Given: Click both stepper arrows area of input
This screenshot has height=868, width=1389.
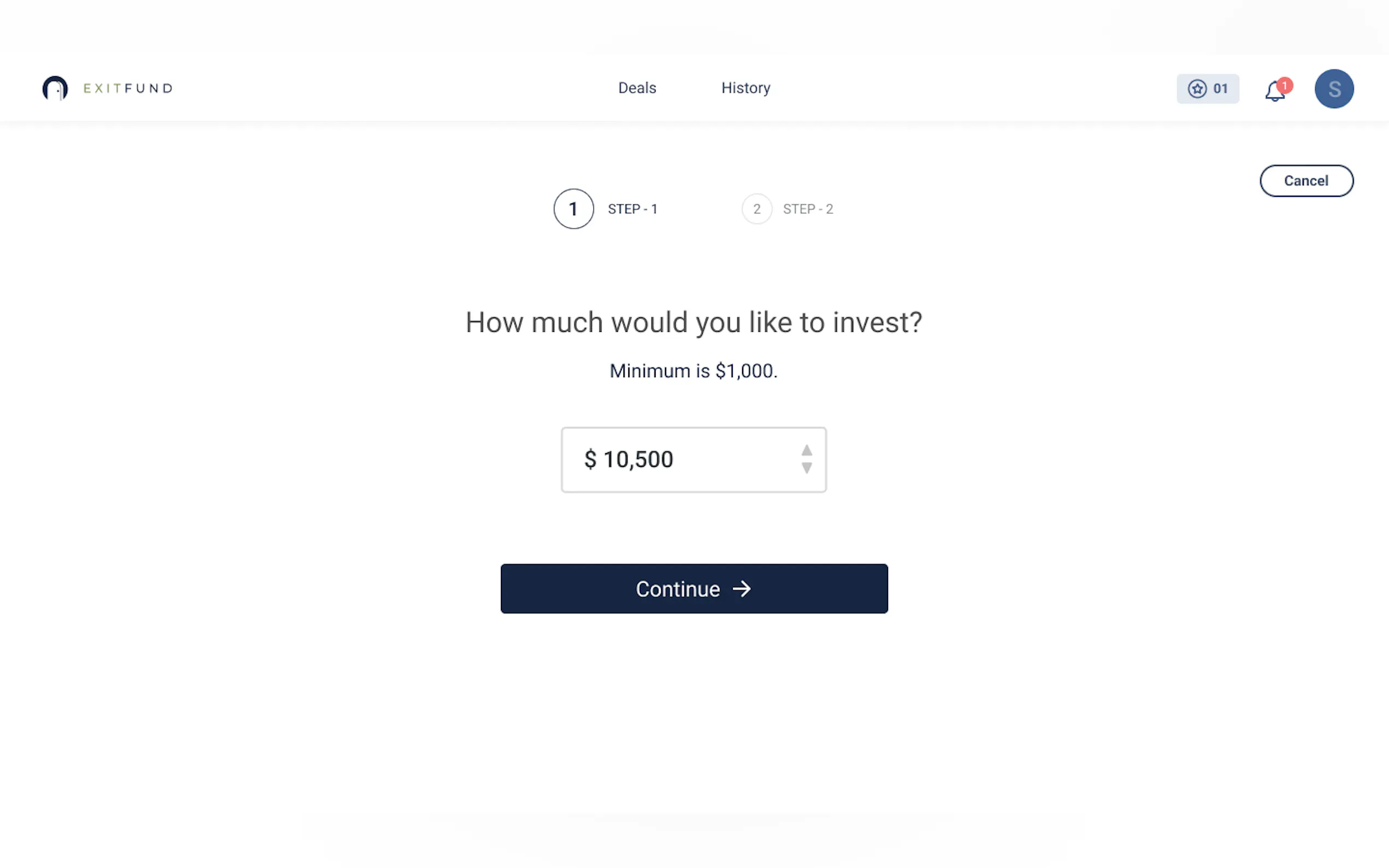Looking at the screenshot, I should pos(807,459).
